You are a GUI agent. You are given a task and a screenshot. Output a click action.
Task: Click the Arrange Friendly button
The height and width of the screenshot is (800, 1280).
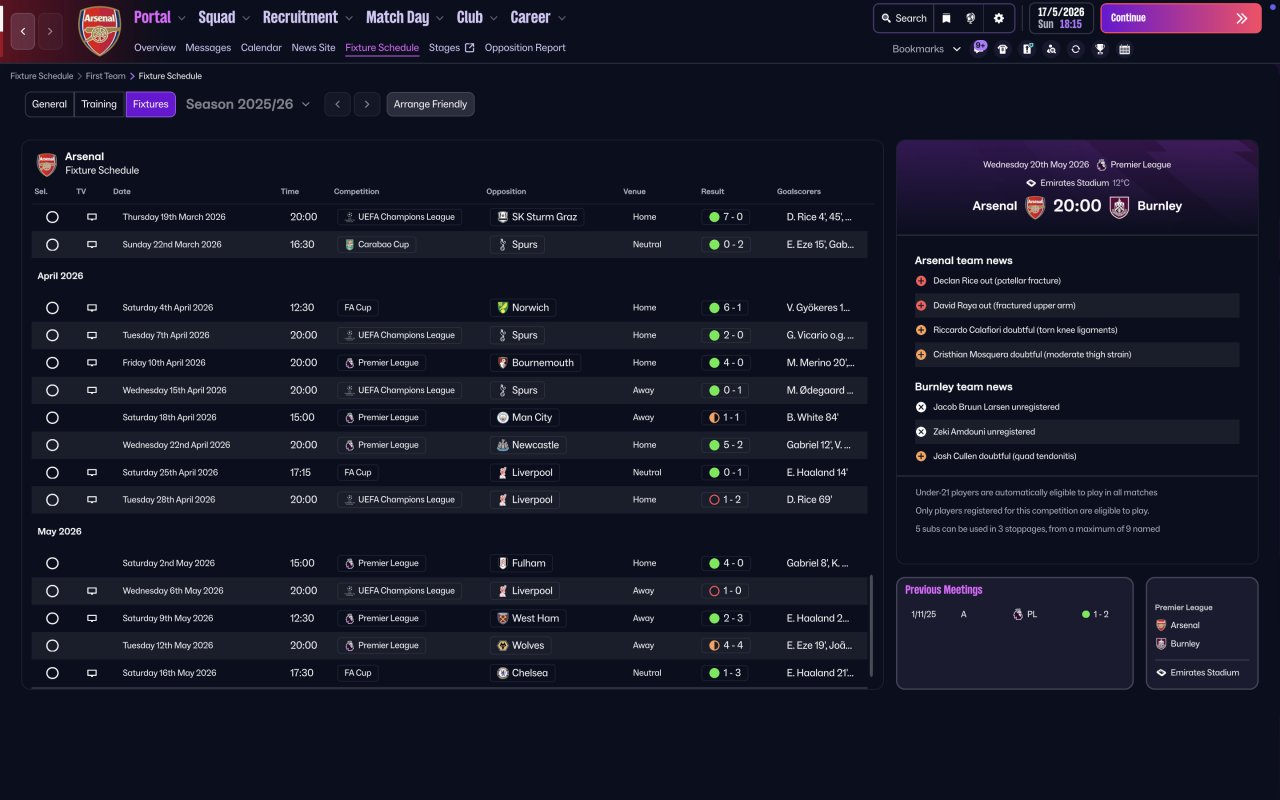[x=430, y=104]
